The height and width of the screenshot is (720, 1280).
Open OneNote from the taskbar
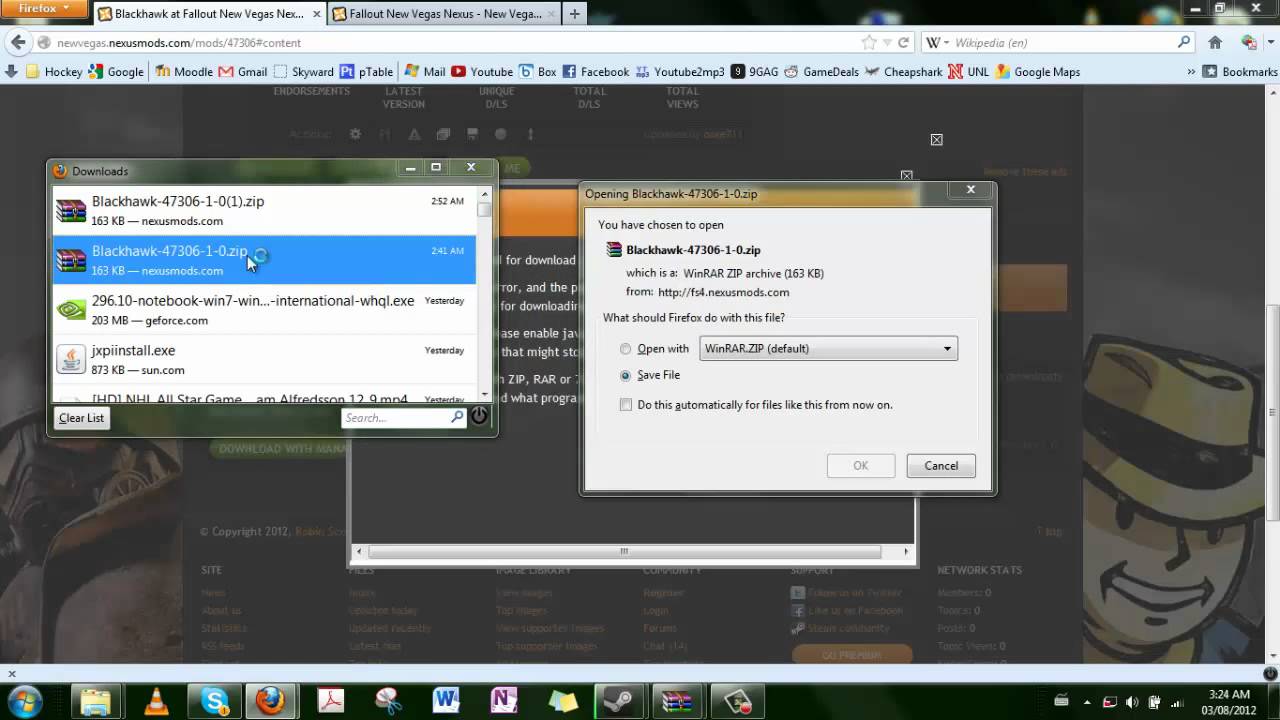click(x=503, y=701)
